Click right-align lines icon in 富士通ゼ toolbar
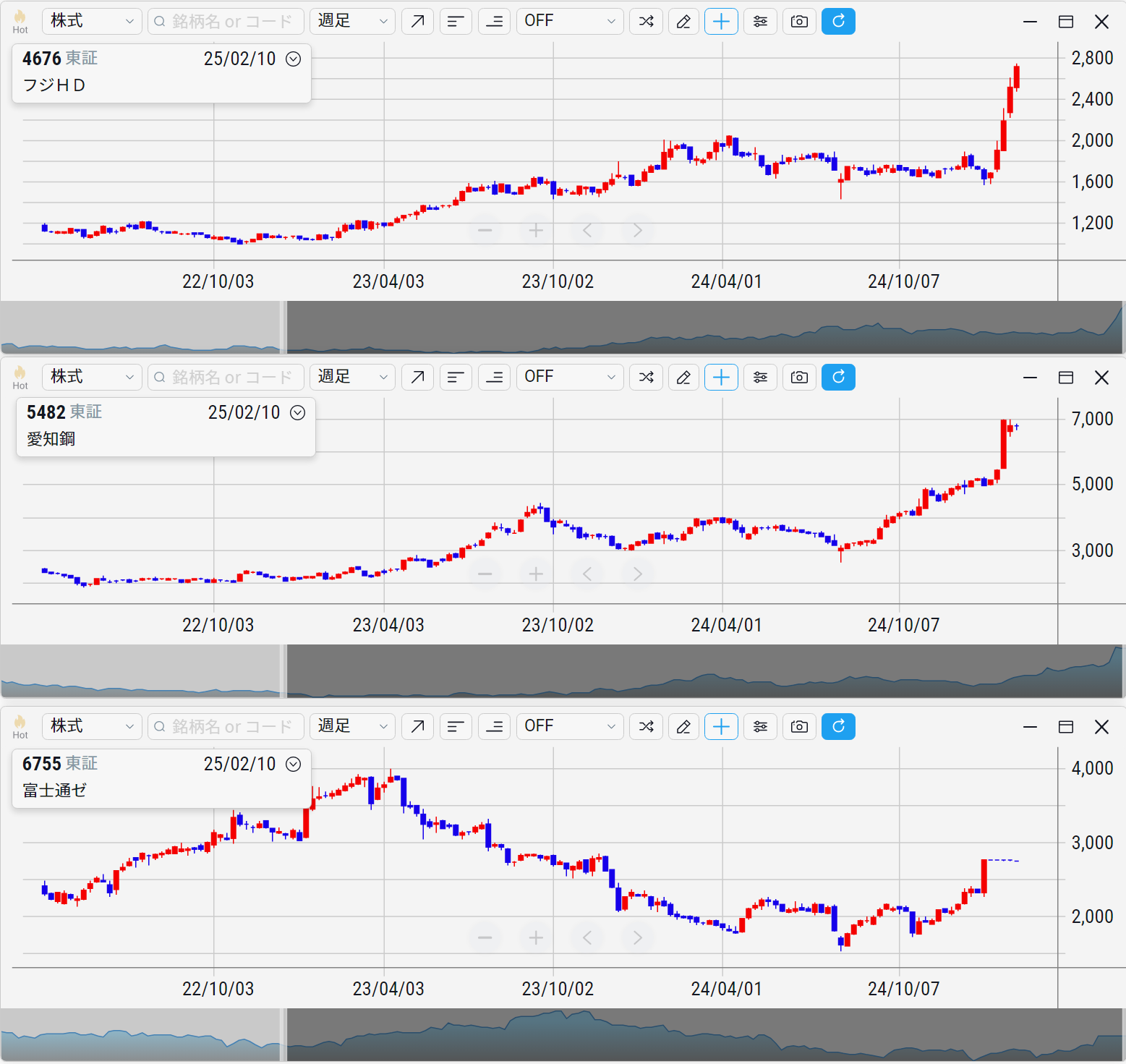 point(494,726)
